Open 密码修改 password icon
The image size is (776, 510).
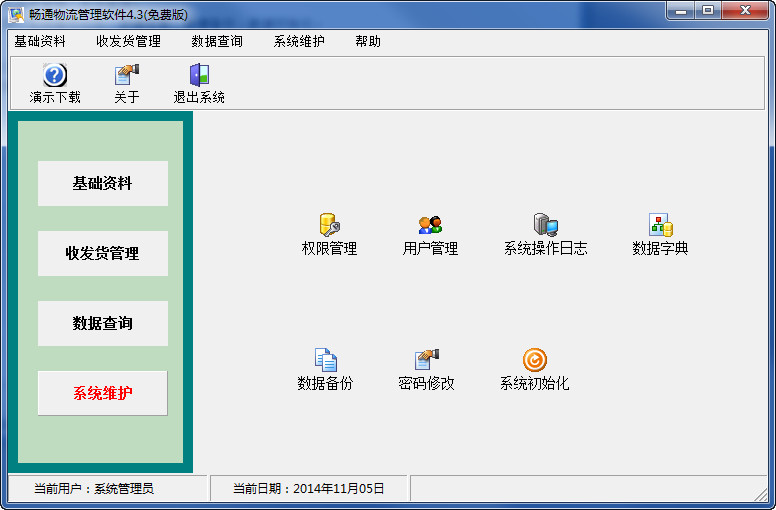pos(427,360)
